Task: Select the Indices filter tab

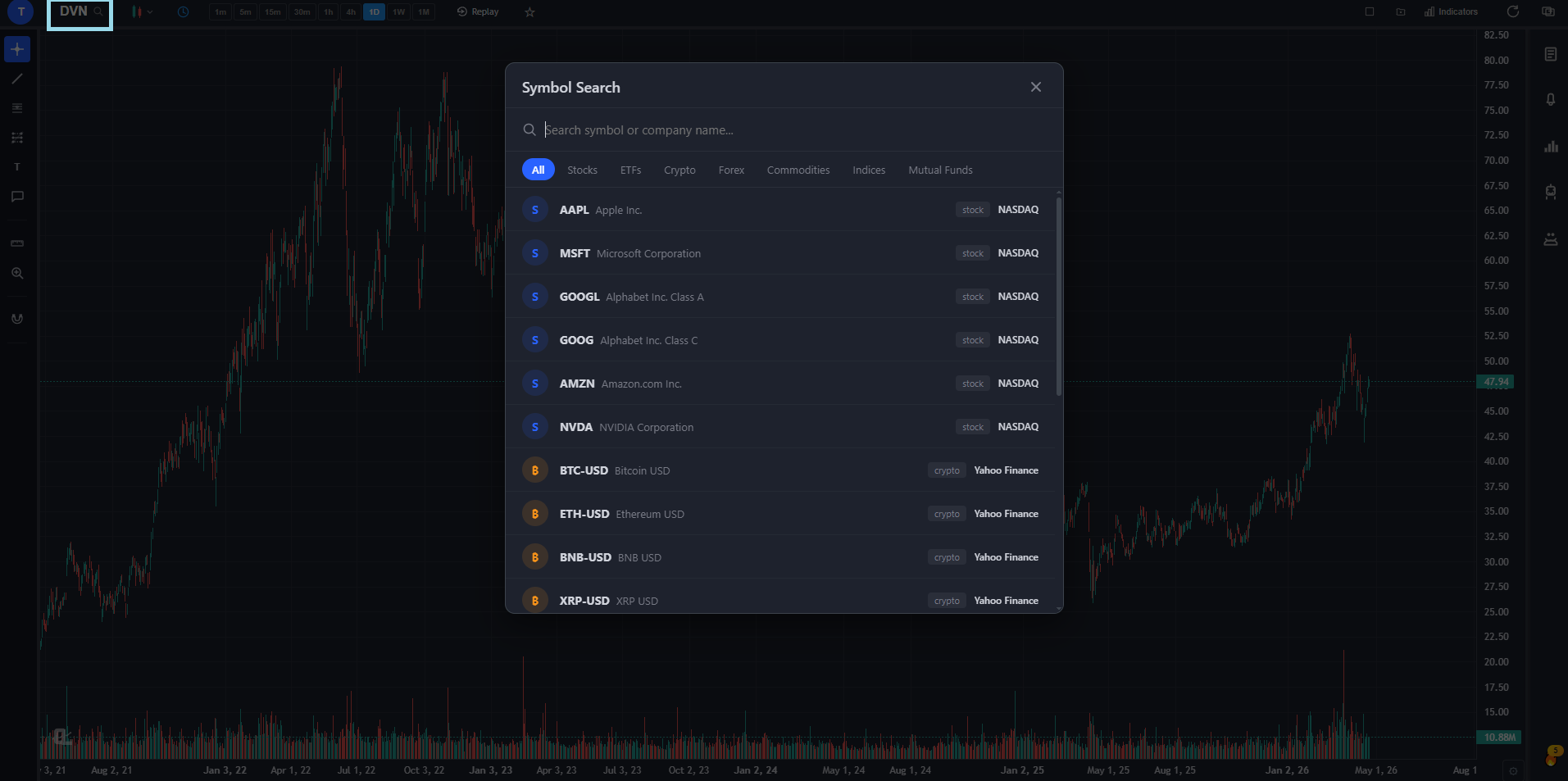Action: click(869, 170)
